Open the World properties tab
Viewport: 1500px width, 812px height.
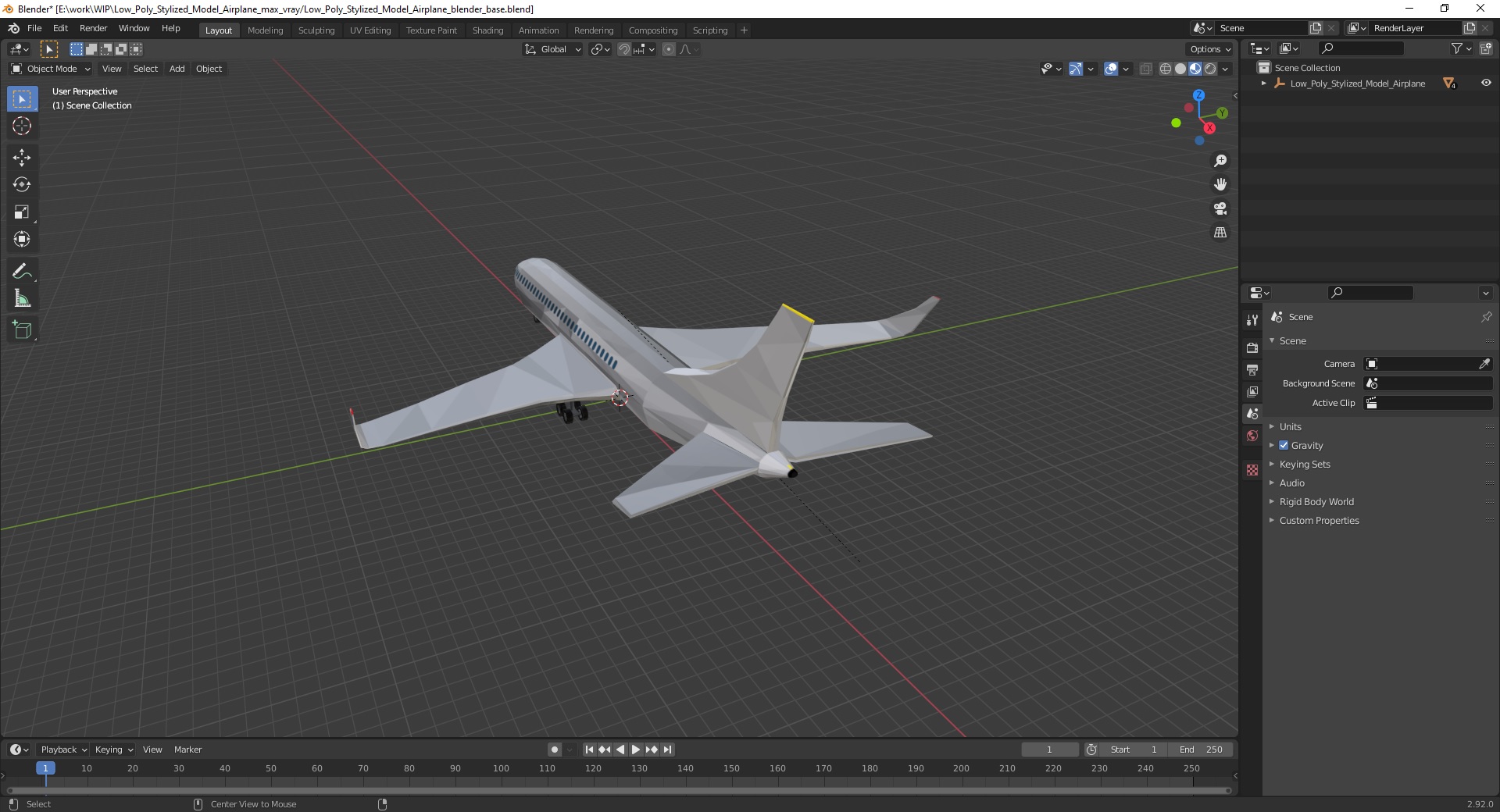[1252, 436]
